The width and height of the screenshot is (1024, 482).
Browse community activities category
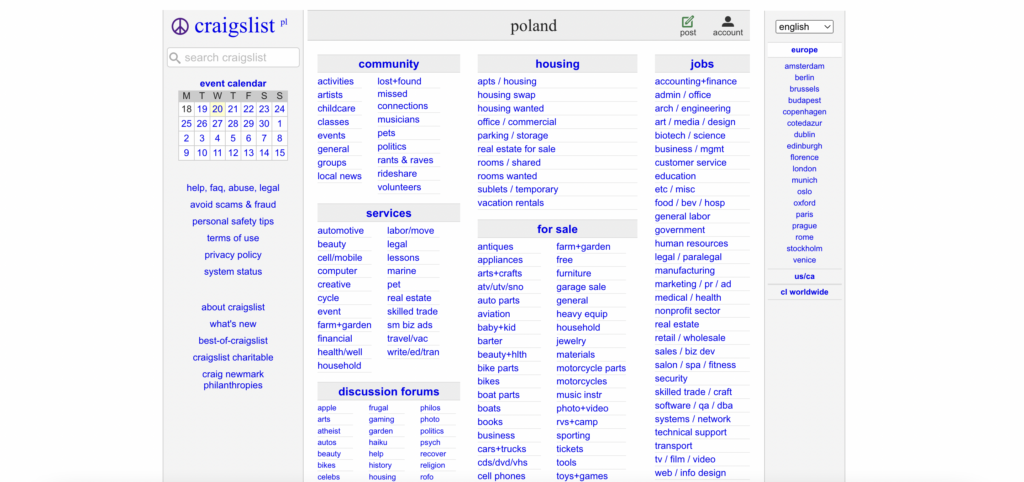[x=336, y=81]
